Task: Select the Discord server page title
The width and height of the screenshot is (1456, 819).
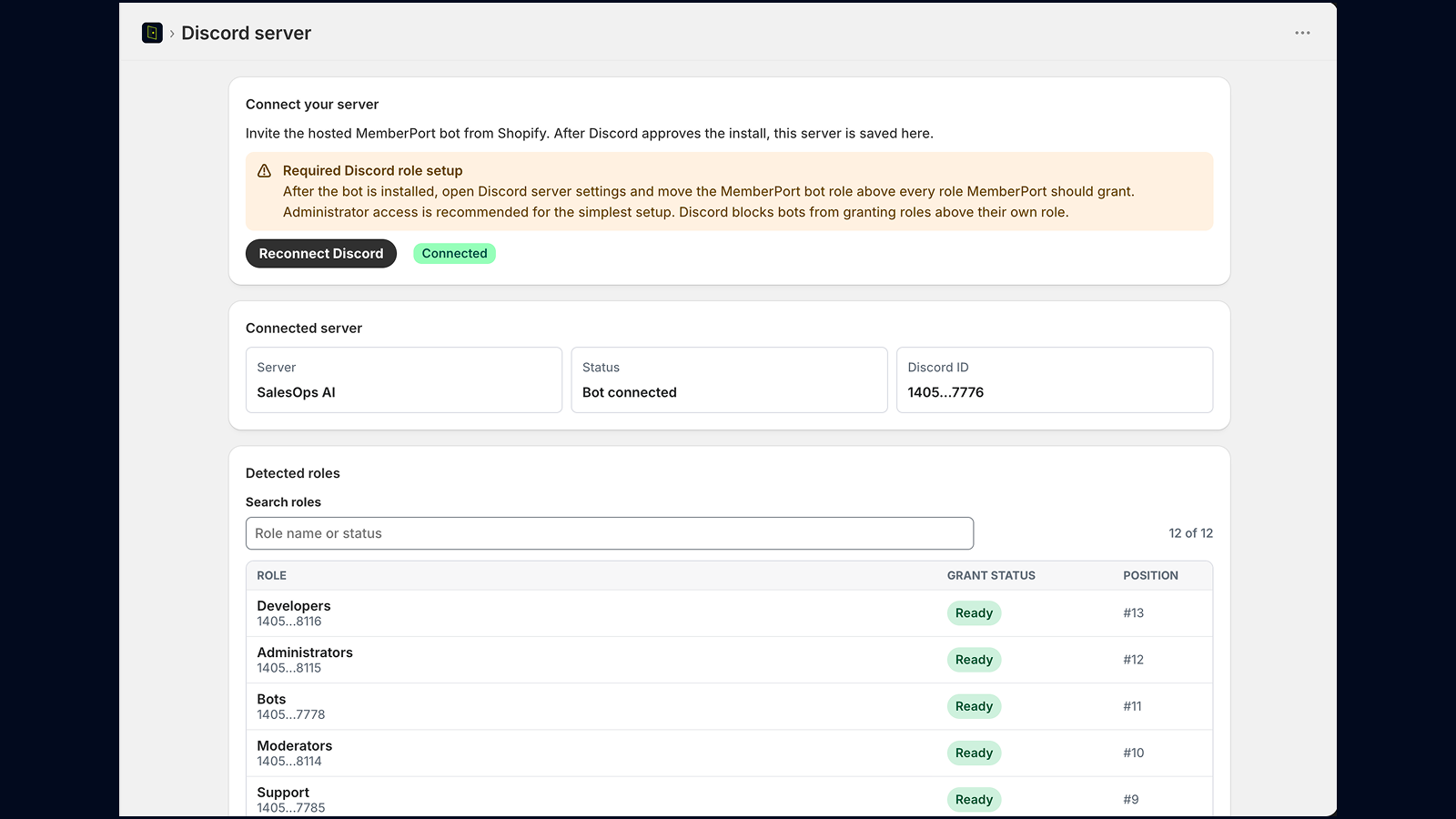Action: tap(247, 33)
